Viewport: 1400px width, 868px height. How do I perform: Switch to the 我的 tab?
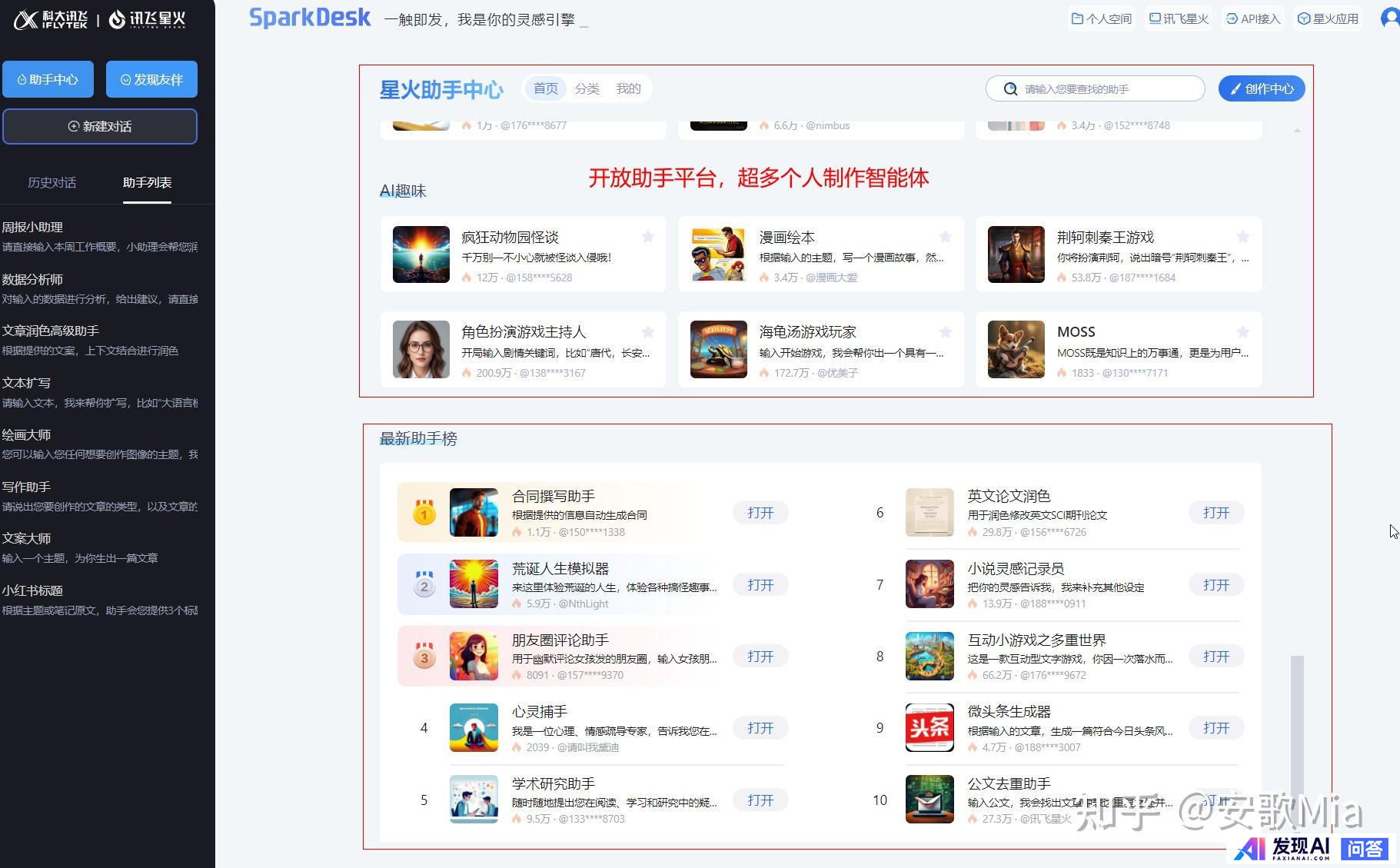point(628,88)
